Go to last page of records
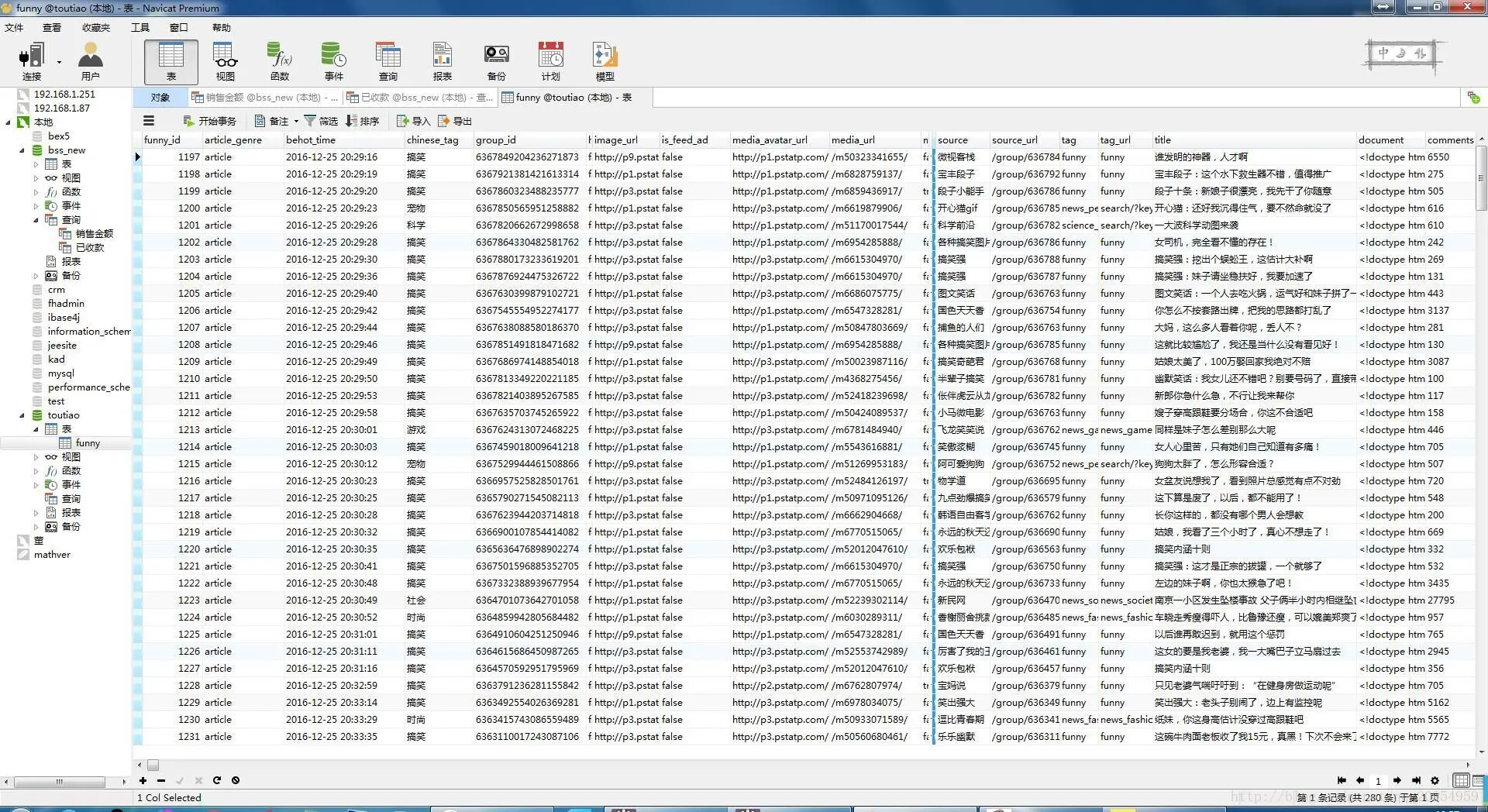This screenshot has width=1488, height=812. (1416, 780)
